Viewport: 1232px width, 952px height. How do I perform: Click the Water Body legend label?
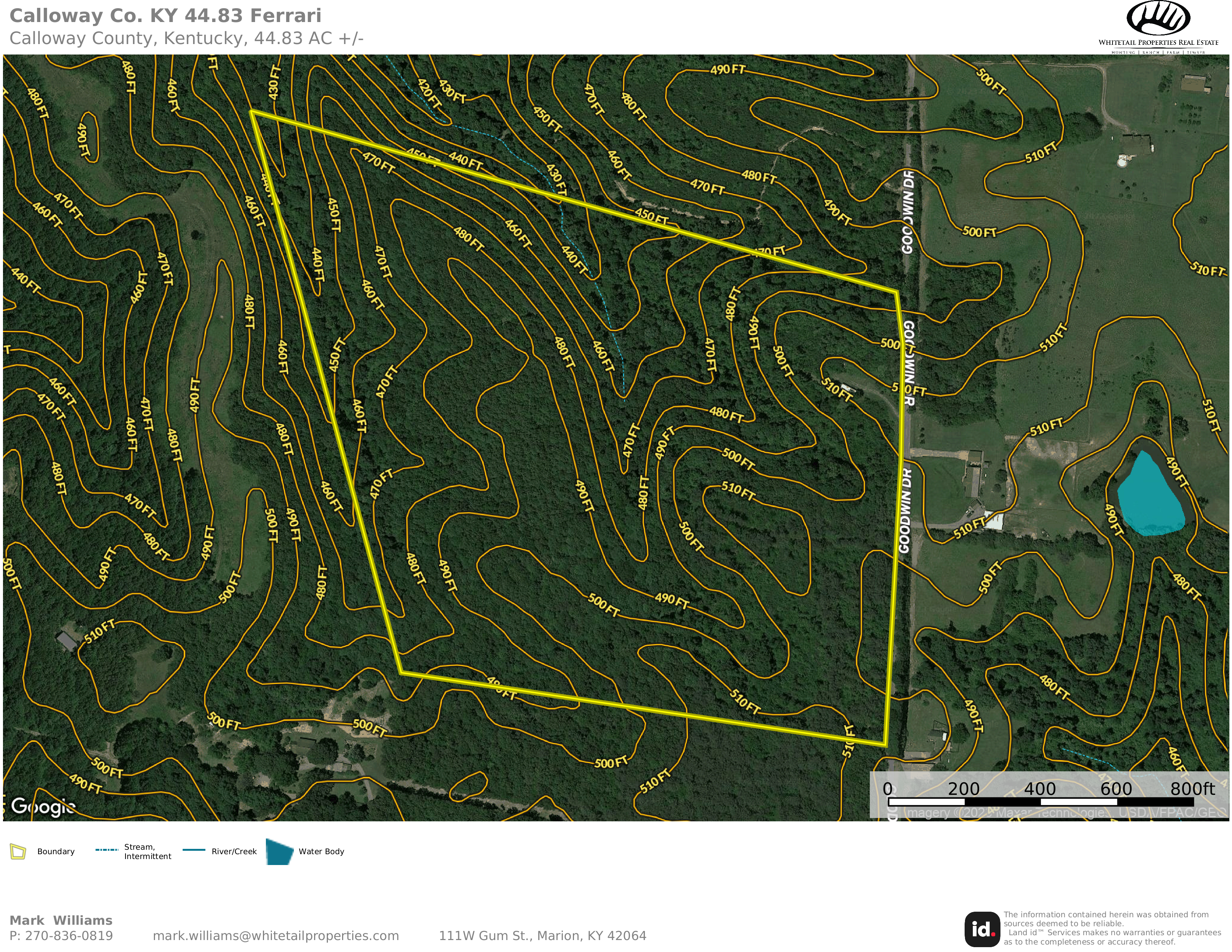point(321,852)
